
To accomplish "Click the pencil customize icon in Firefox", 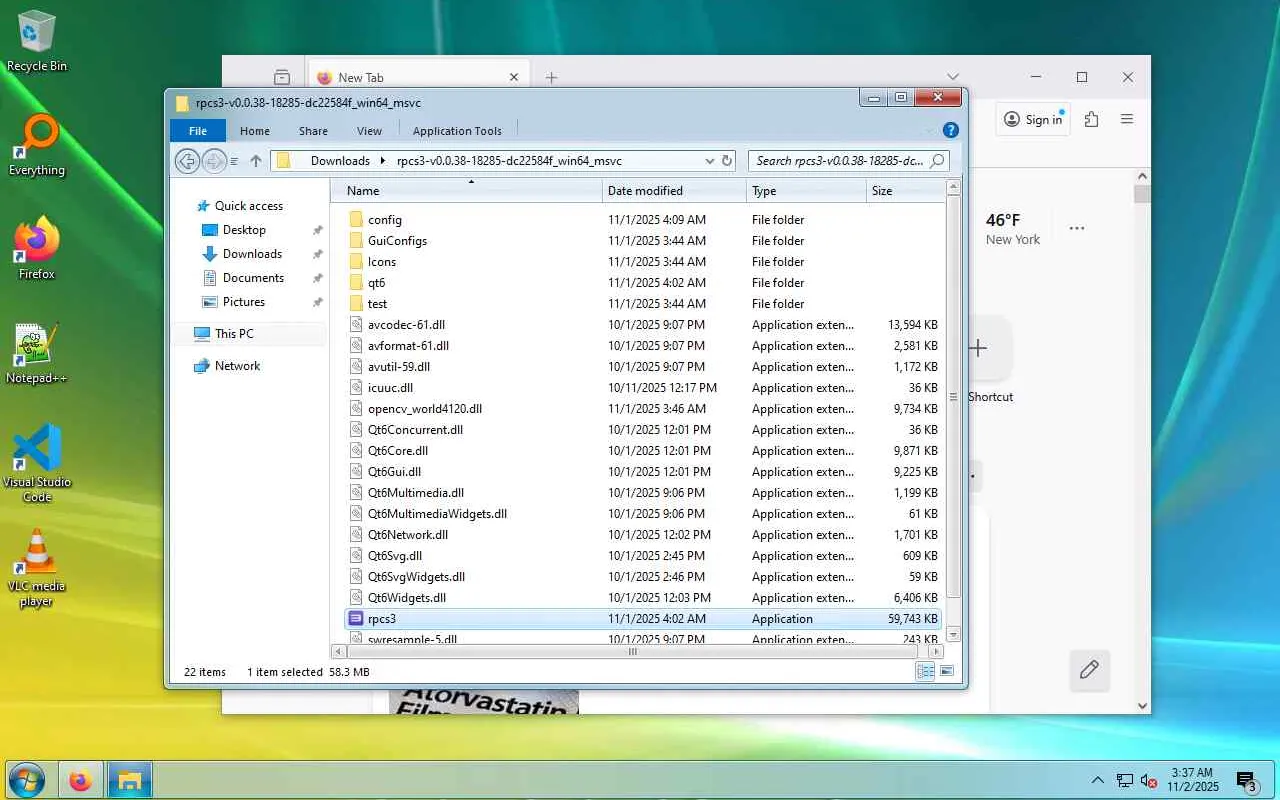I will [1089, 670].
